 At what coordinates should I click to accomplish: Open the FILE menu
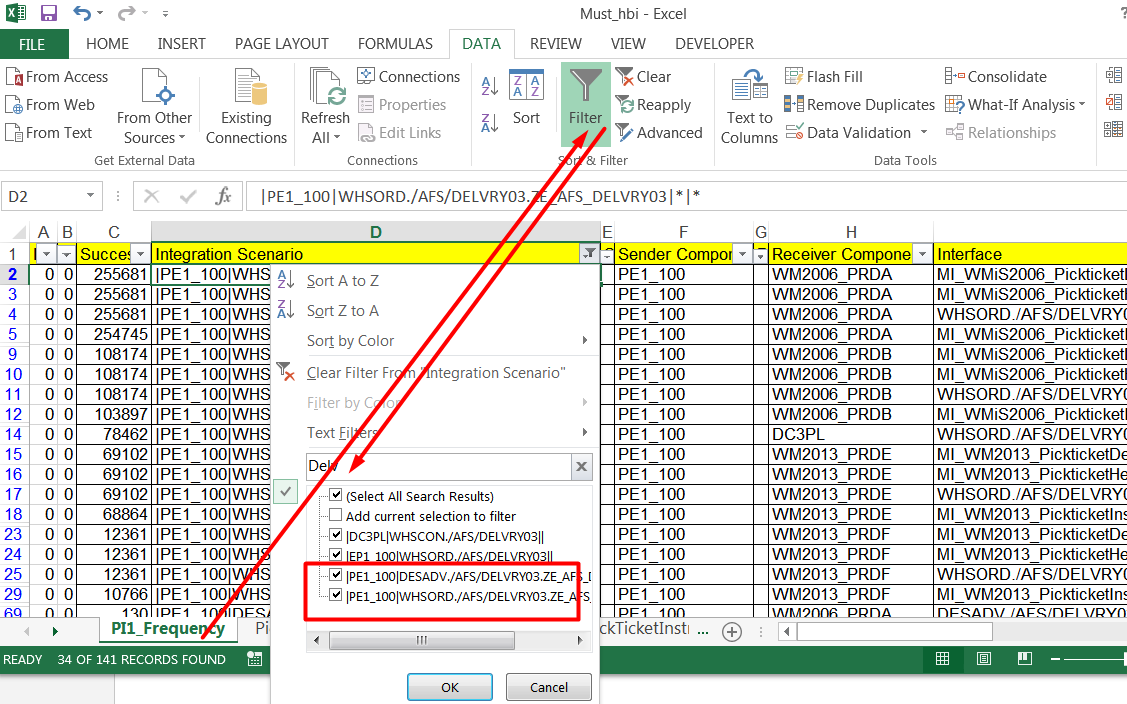coord(34,44)
